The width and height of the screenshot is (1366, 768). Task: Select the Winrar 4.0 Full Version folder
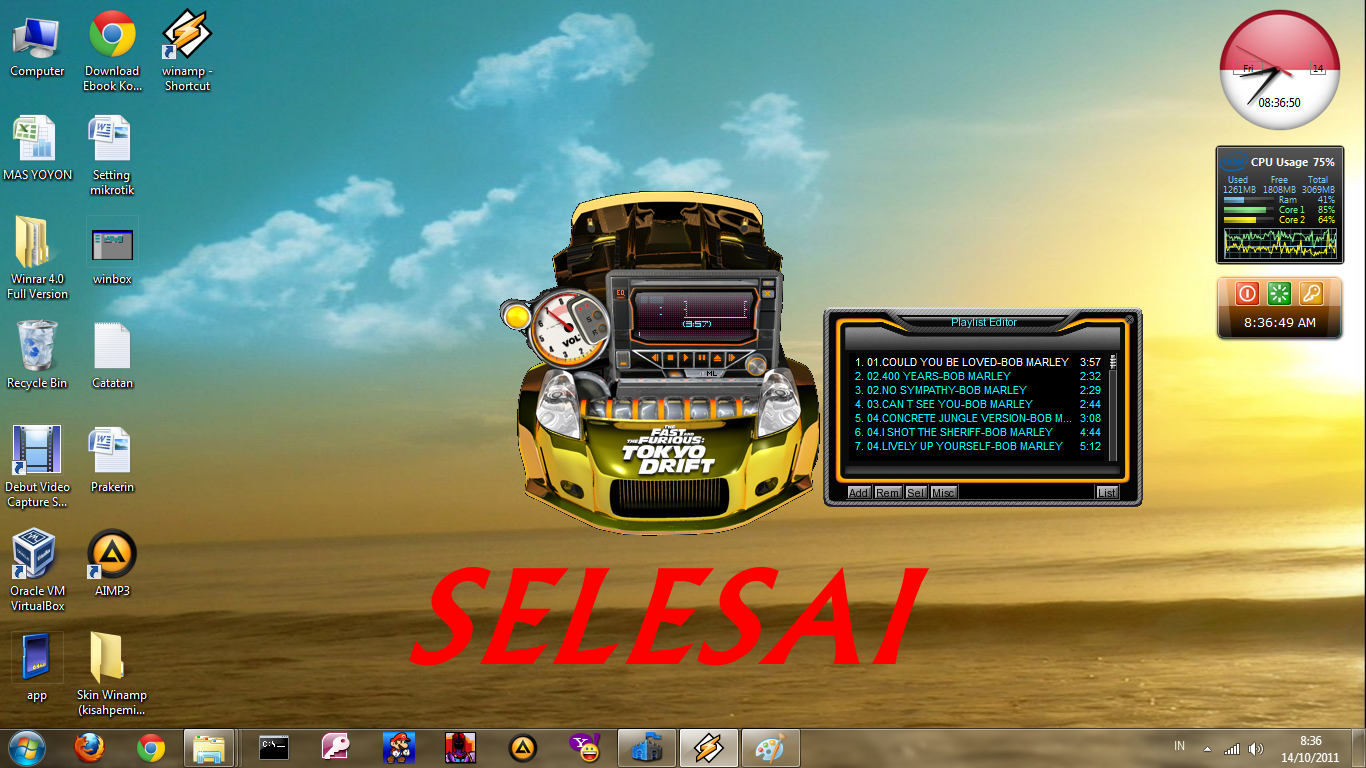tap(37, 258)
